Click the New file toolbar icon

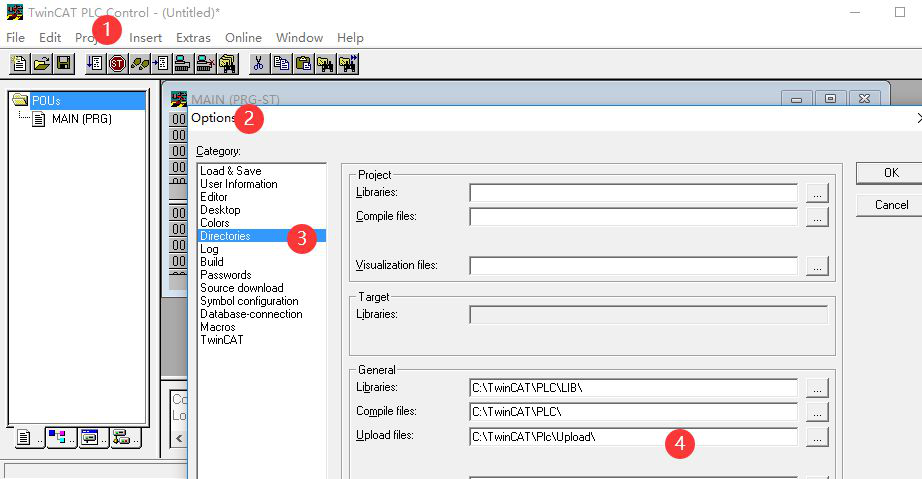click(x=19, y=63)
